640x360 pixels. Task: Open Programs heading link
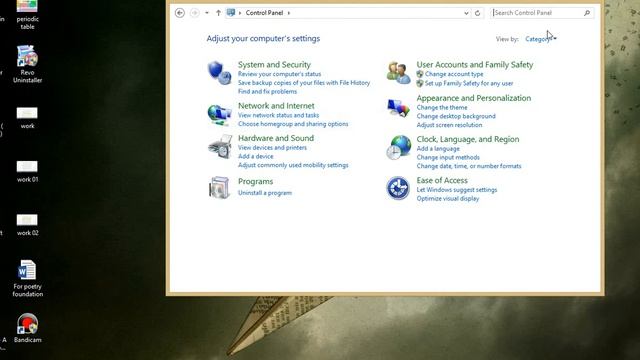[256, 181]
